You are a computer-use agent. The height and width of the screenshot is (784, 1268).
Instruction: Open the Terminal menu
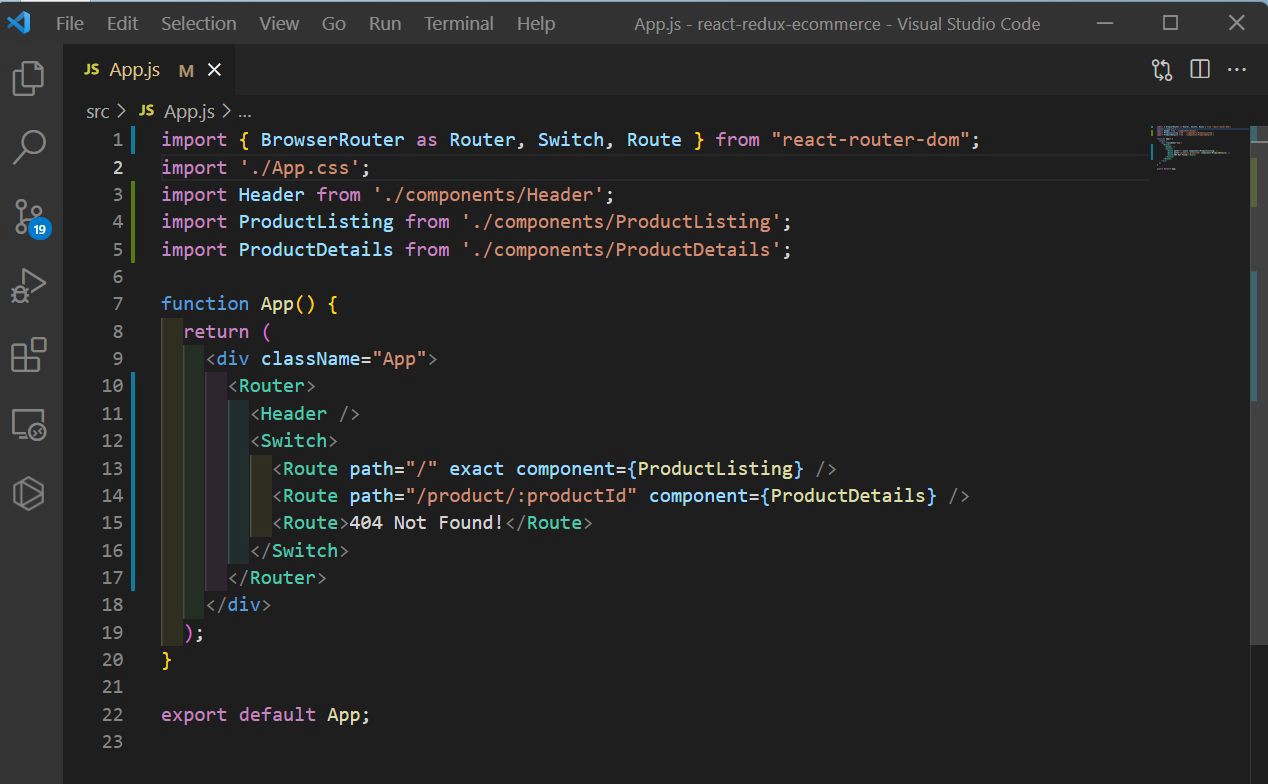tap(460, 23)
